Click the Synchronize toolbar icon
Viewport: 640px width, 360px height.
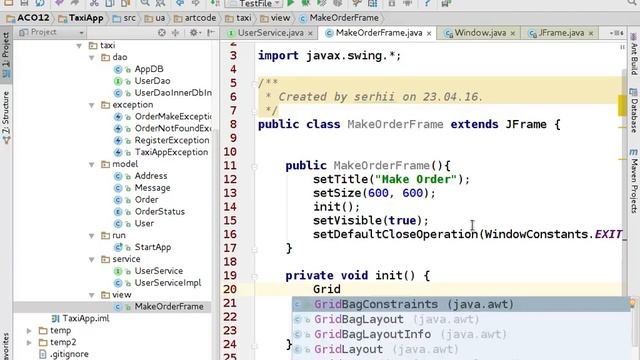[x=40, y=3]
